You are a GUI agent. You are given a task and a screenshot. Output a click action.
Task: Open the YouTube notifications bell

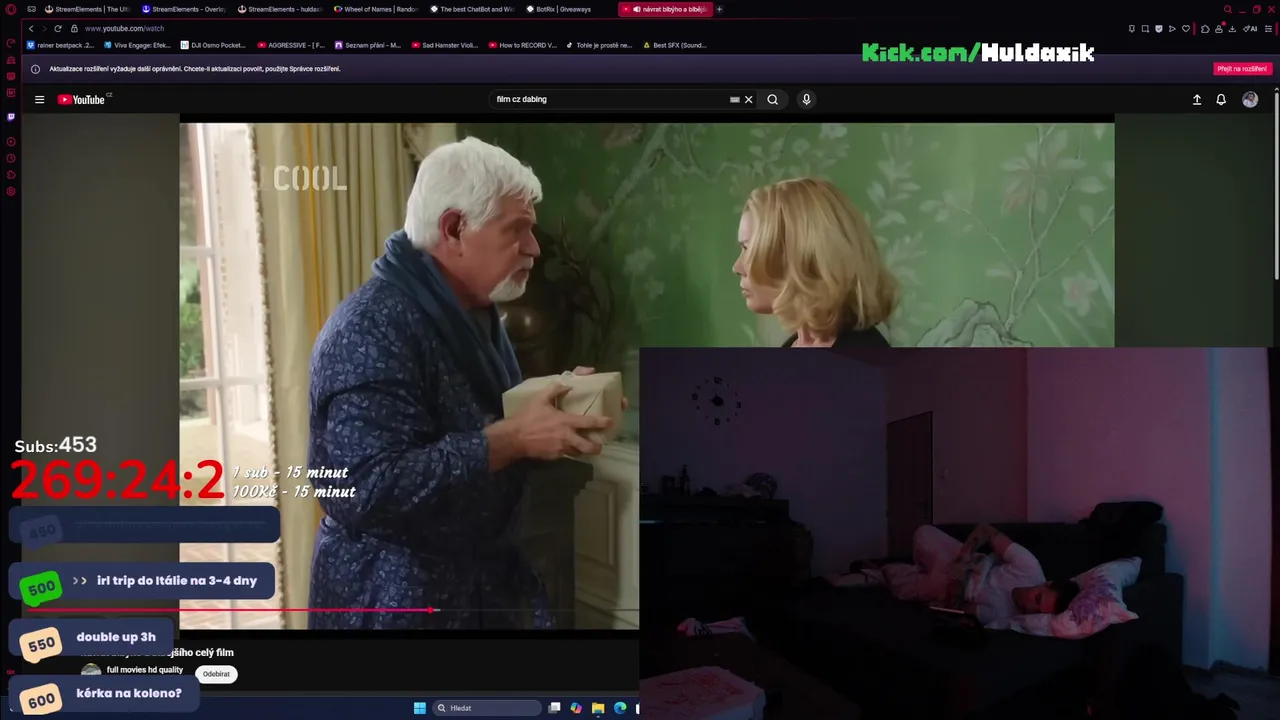pyautogui.click(x=1221, y=99)
